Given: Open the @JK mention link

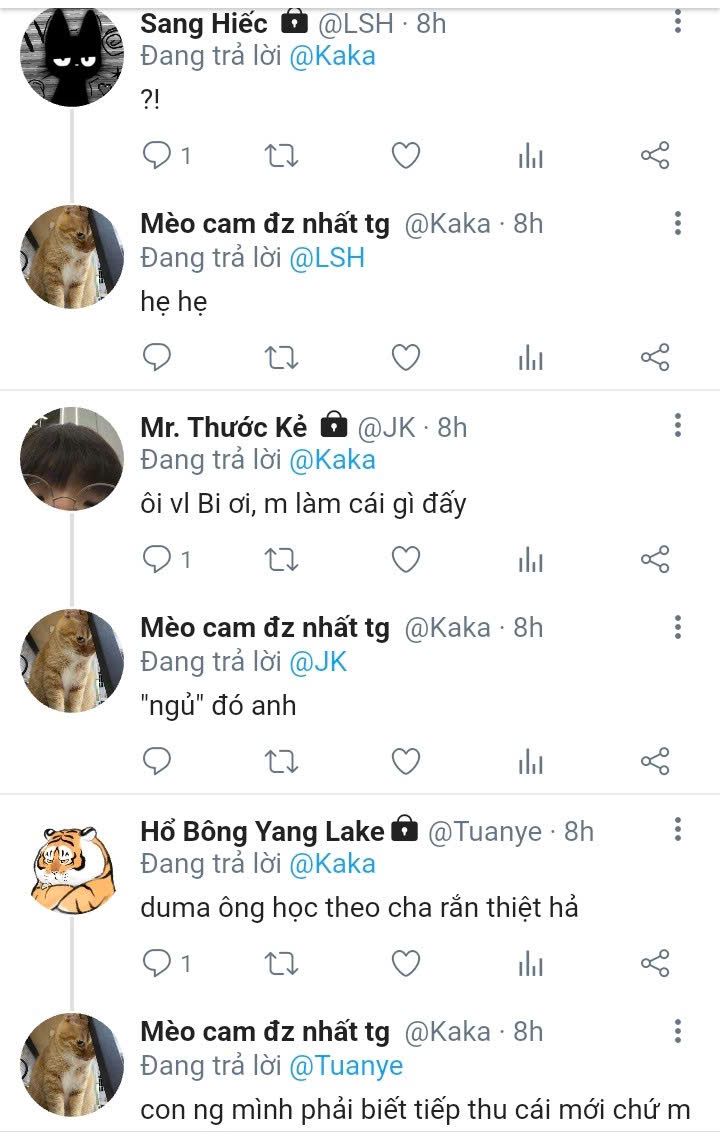Looking at the screenshot, I should (318, 661).
